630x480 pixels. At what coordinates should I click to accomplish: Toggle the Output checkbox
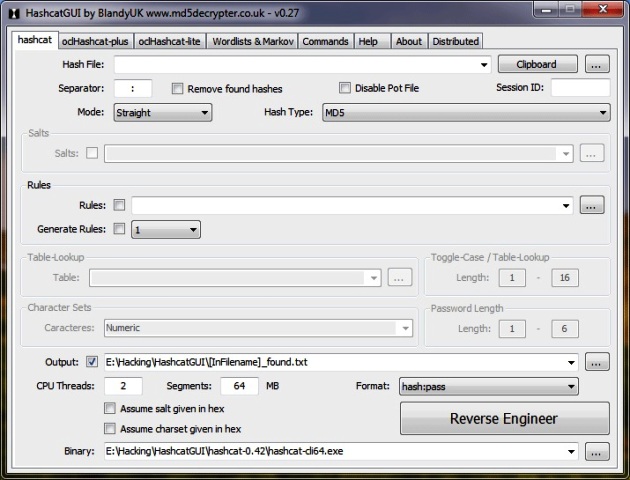pyautogui.click(x=92, y=362)
